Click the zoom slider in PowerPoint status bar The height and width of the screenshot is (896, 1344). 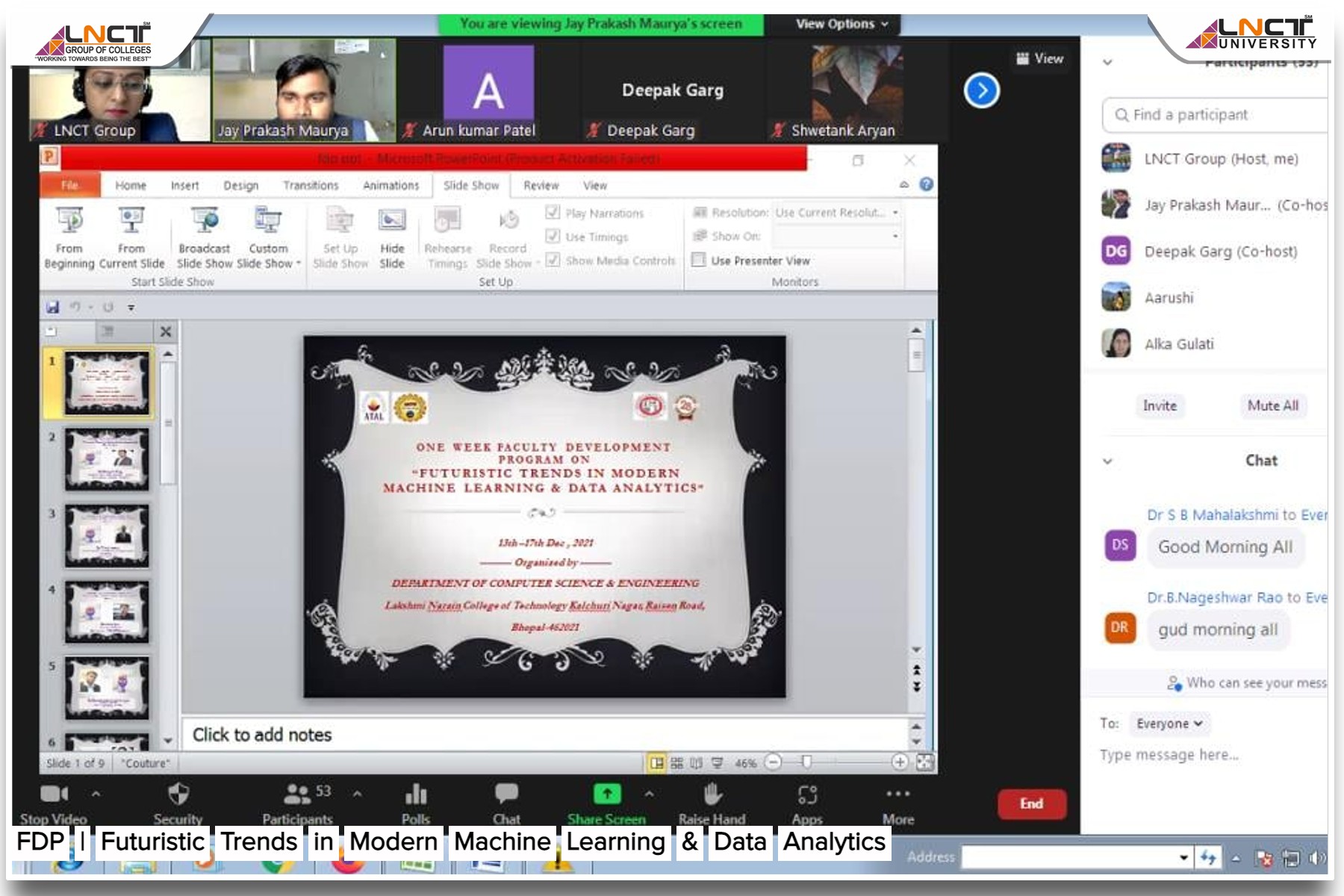[806, 762]
